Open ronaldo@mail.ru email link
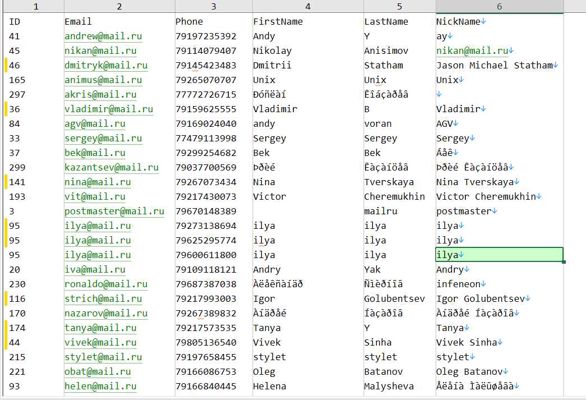The width and height of the screenshot is (586, 400). pyautogui.click(x=106, y=284)
